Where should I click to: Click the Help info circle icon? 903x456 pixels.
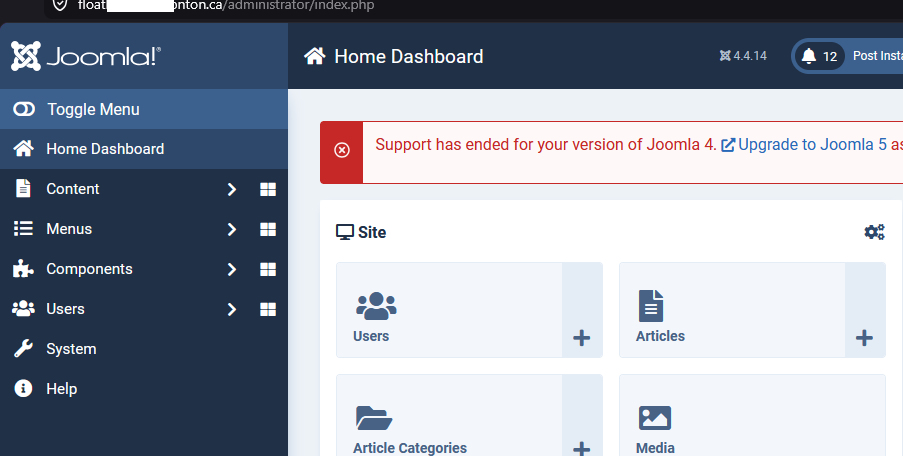pos(23,388)
